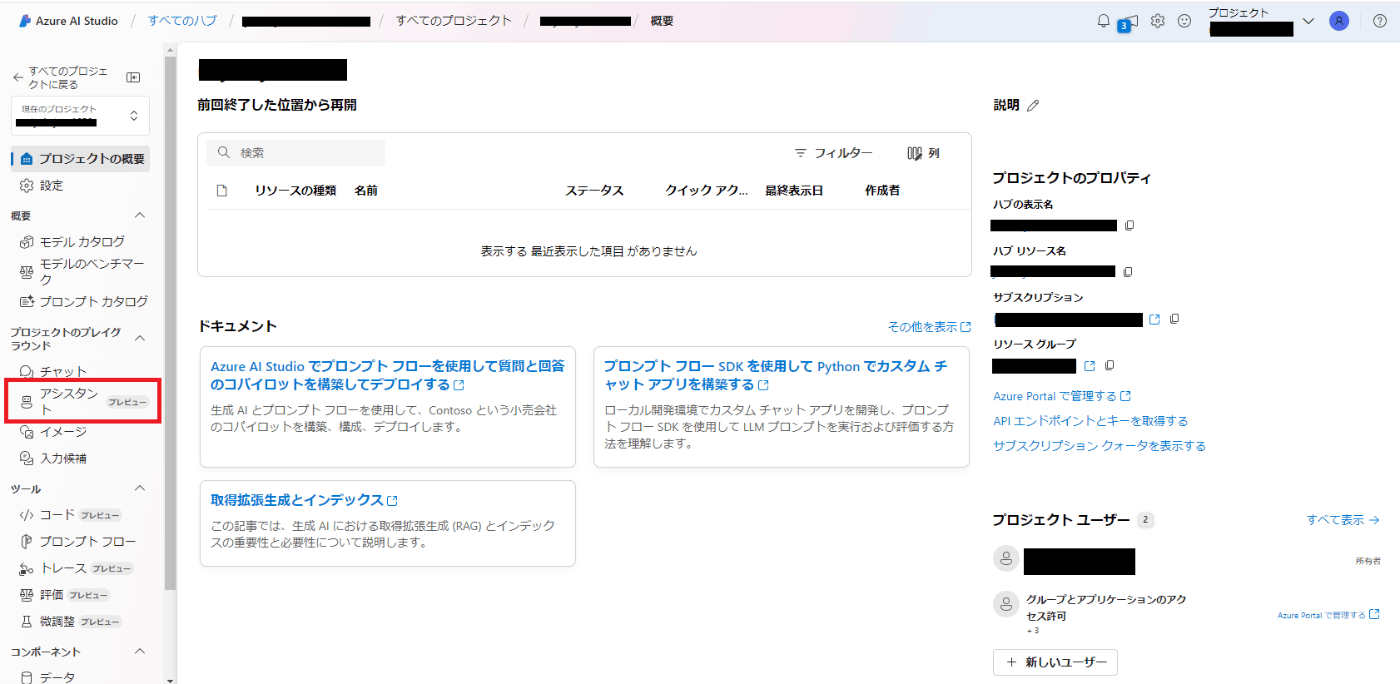
Task: Click the モデル カタログ icon
Action: 26,242
